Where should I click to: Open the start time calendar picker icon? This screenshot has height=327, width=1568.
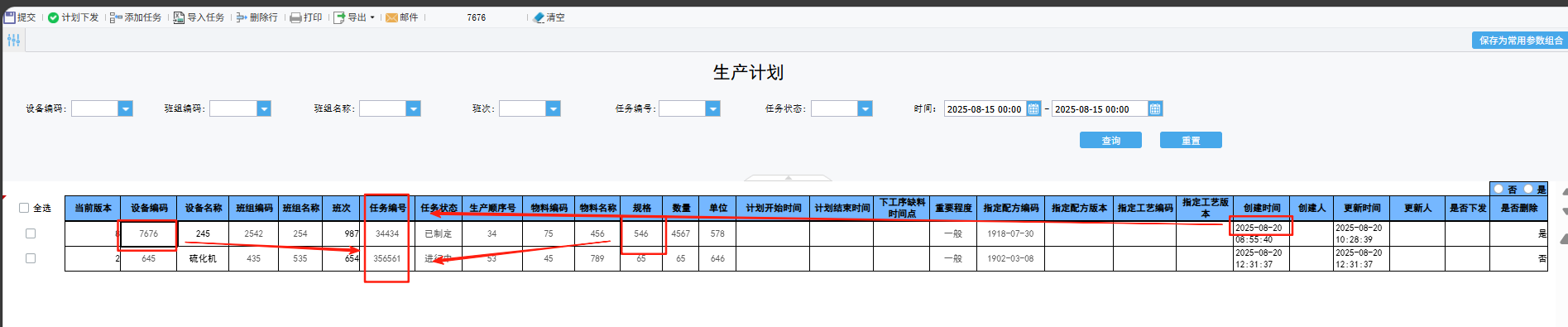pyautogui.click(x=1033, y=108)
